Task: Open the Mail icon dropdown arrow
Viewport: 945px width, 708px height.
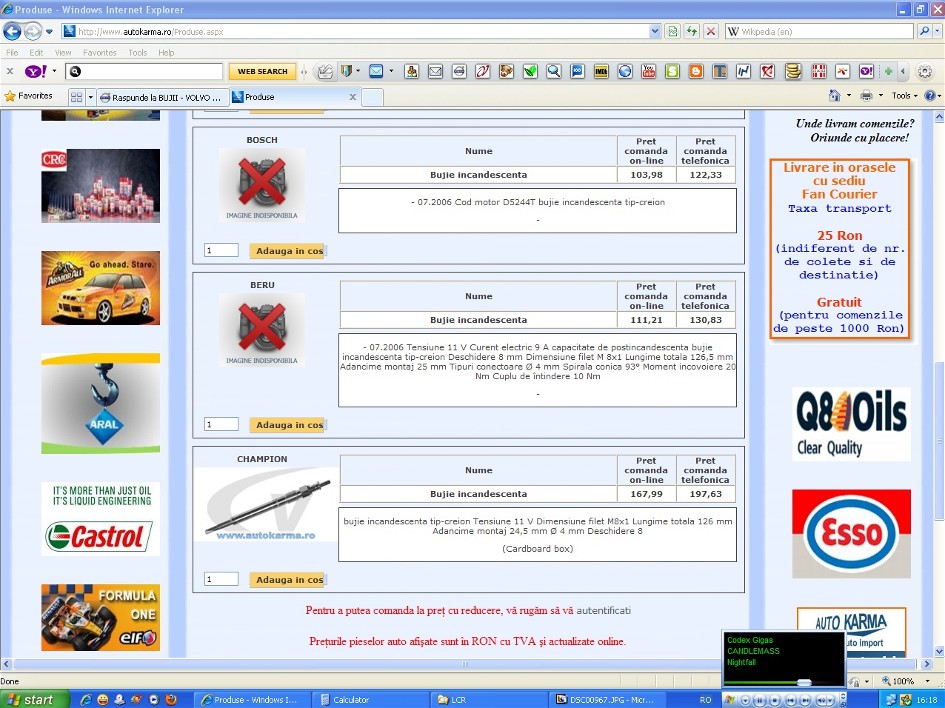Action: click(391, 72)
